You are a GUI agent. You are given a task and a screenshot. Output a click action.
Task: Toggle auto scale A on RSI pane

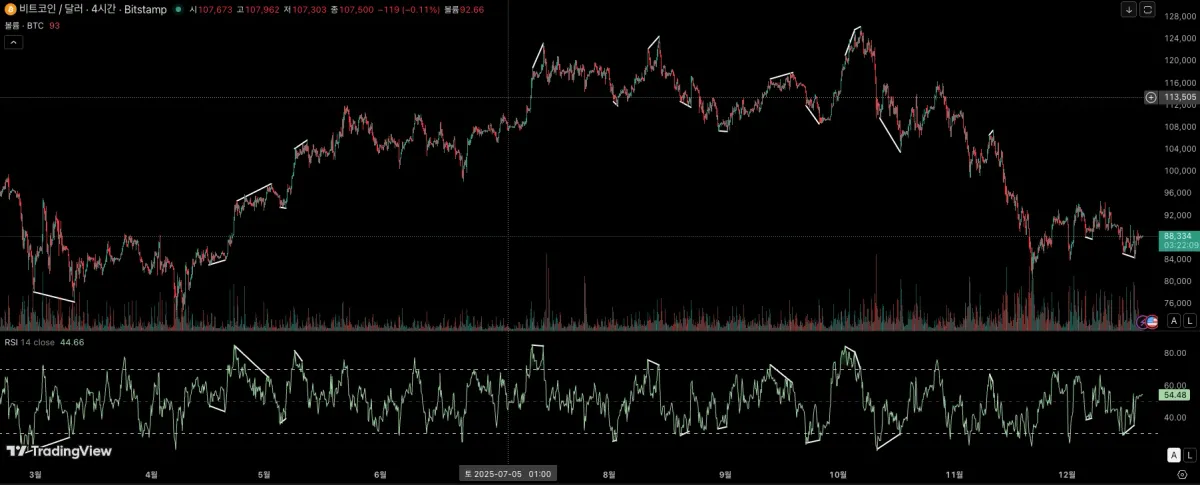[1174, 455]
